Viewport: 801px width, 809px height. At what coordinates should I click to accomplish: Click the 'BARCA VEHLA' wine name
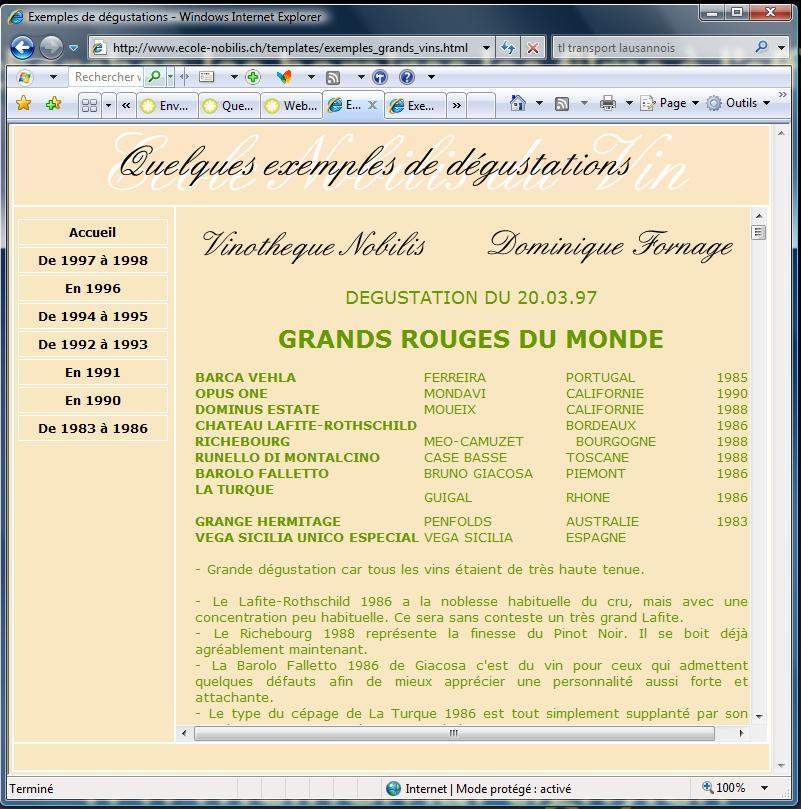(245, 377)
